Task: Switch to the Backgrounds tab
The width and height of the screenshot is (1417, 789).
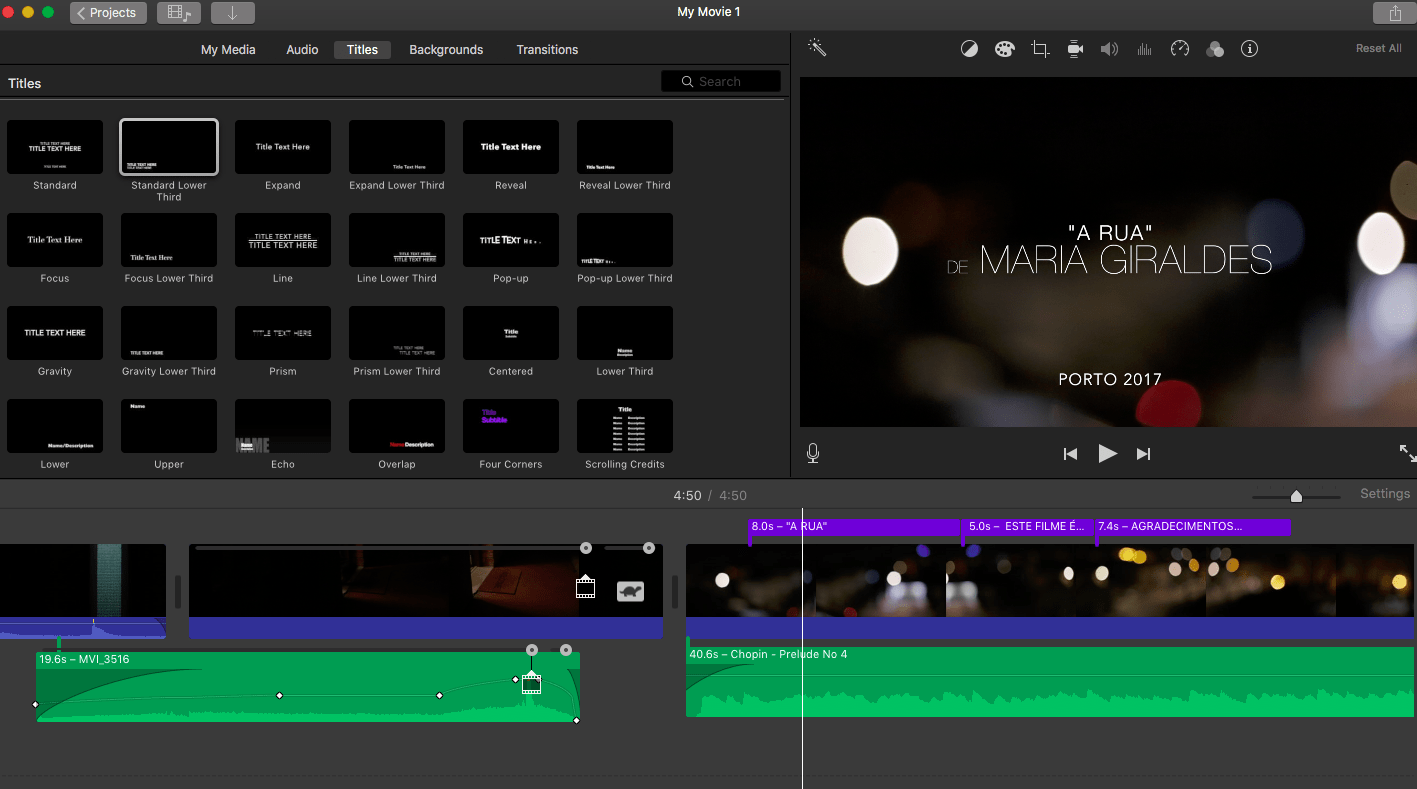Action: [x=446, y=50]
